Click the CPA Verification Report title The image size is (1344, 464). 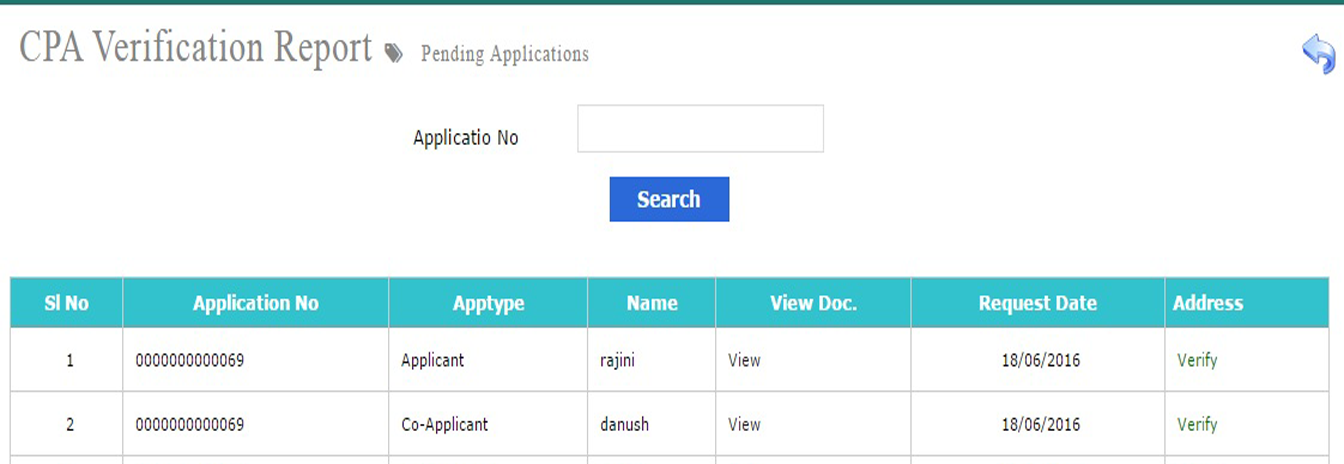(196, 48)
